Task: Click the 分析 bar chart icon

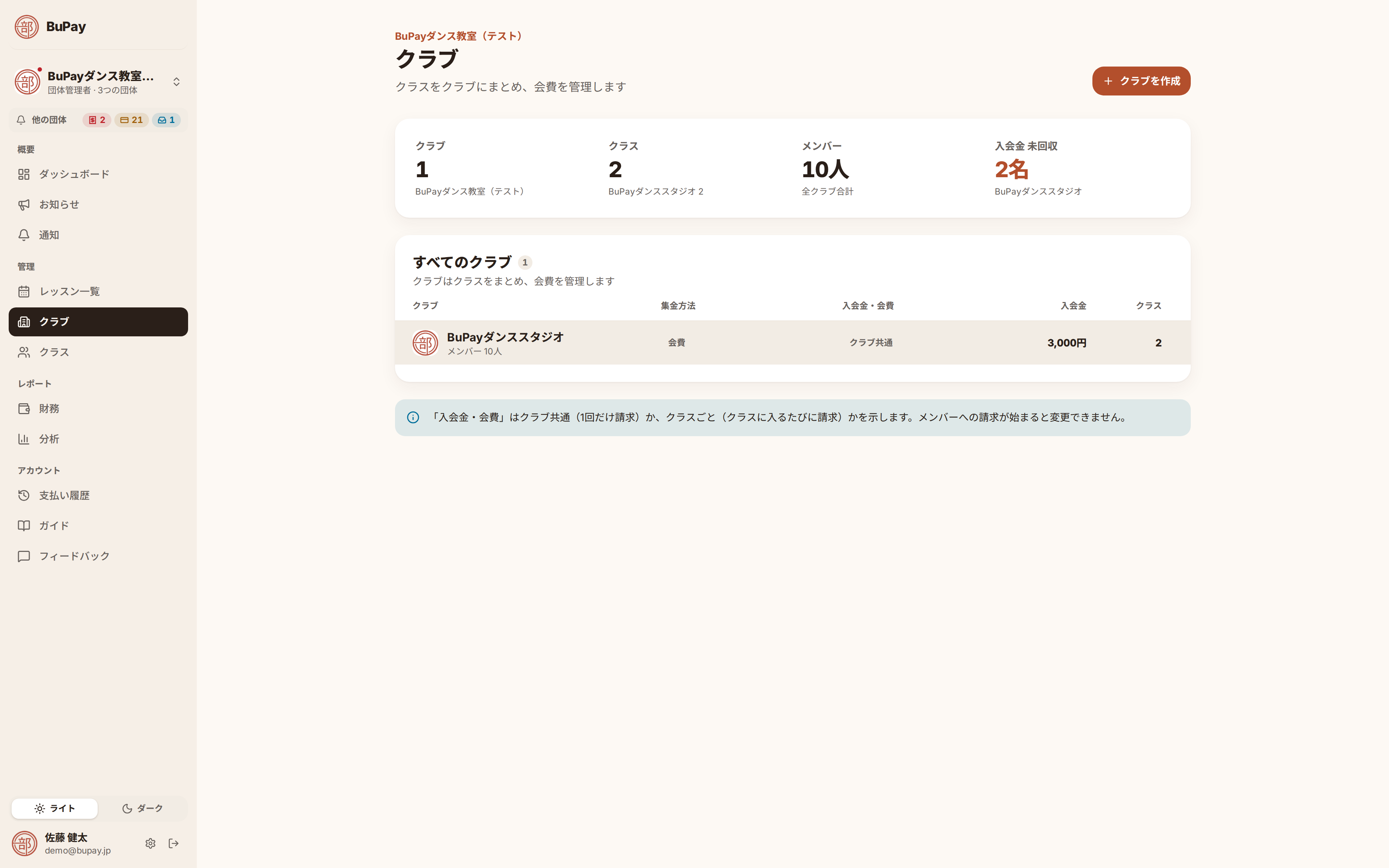Action: click(24, 439)
